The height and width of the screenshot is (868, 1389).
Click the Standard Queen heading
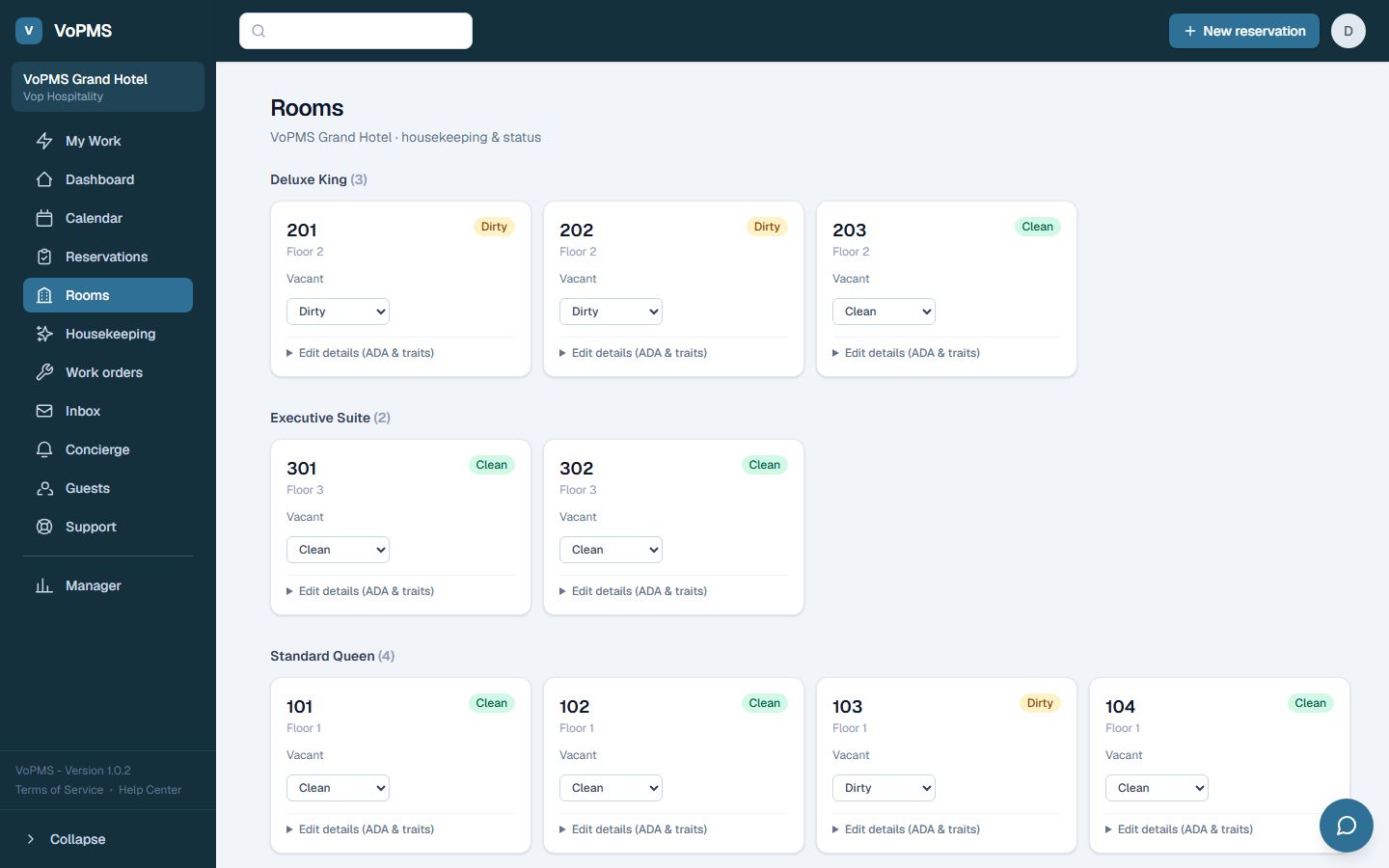pyautogui.click(x=332, y=656)
